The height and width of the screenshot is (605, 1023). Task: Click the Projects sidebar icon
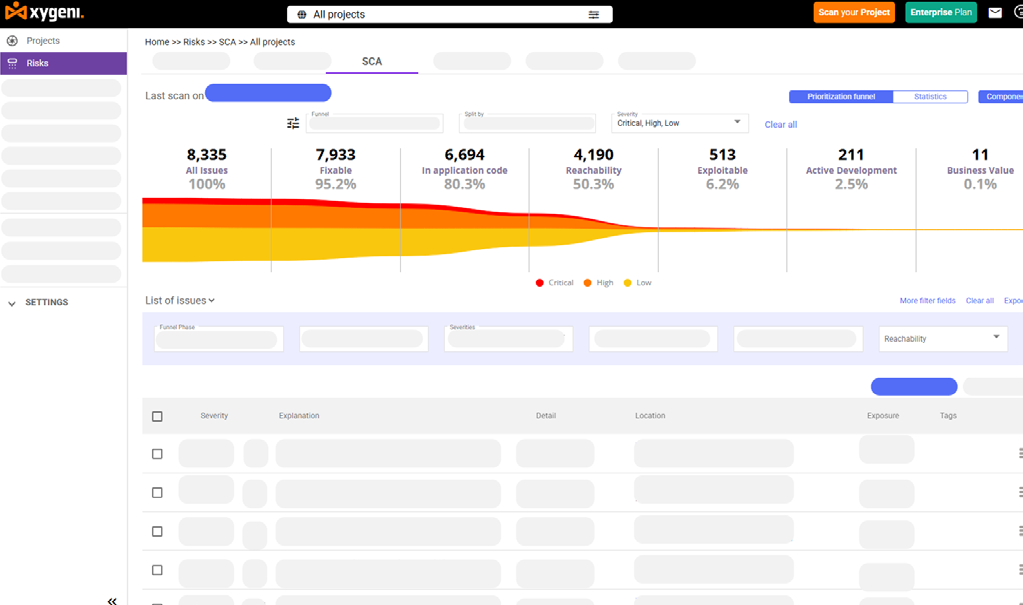(x=12, y=41)
